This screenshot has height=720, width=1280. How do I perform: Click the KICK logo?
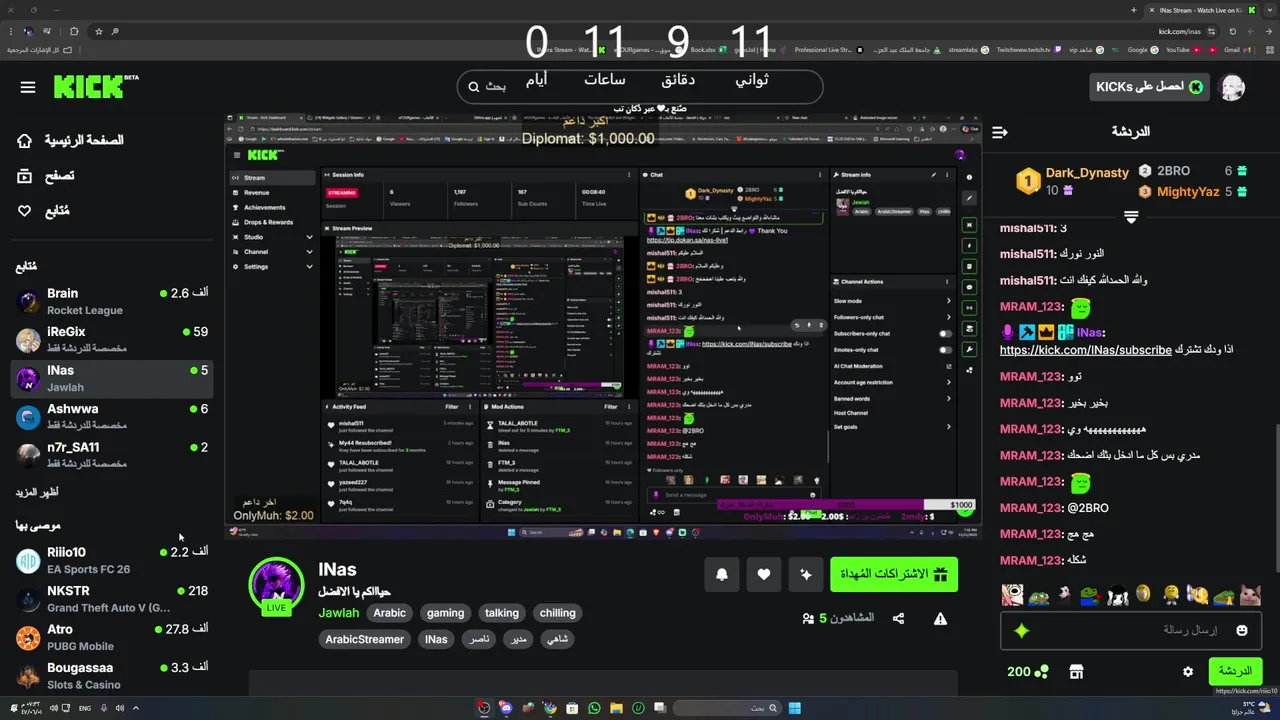point(96,87)
